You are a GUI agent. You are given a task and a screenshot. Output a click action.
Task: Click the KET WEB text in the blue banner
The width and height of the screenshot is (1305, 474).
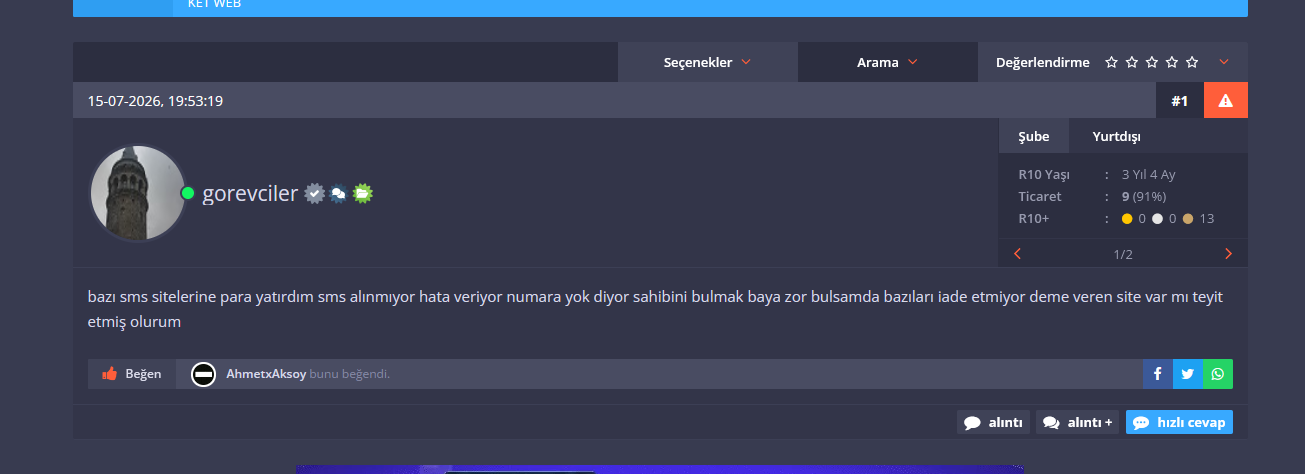(x=214, y=4)
